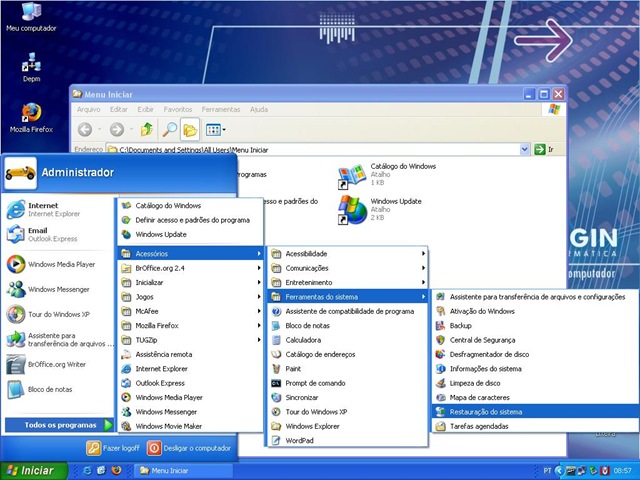Open Paint from Acessórios menu
The image size is (640, 480).
click(x=348, y=369)
